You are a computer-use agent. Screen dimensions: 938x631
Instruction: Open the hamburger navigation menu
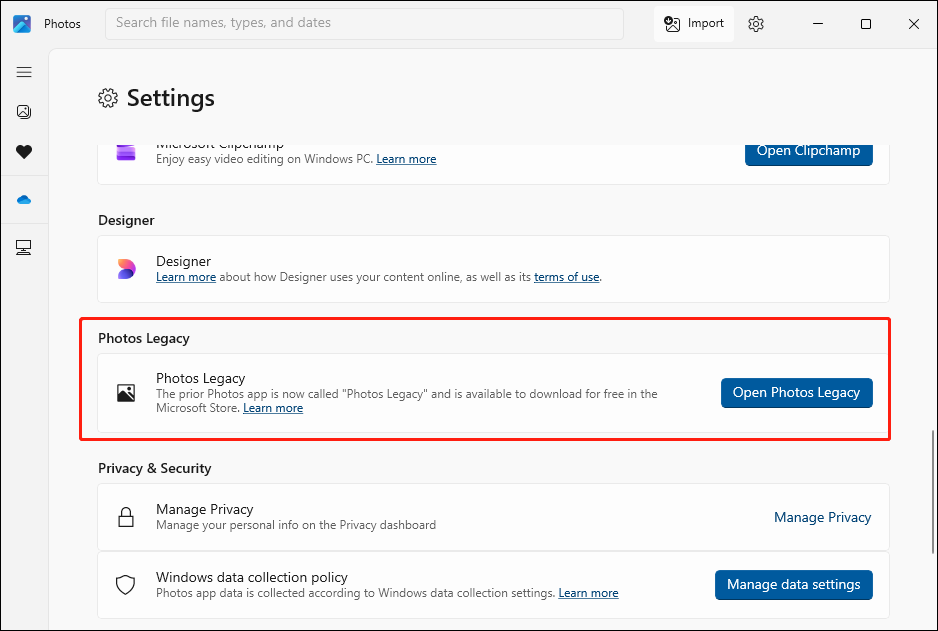pos(24,72)
